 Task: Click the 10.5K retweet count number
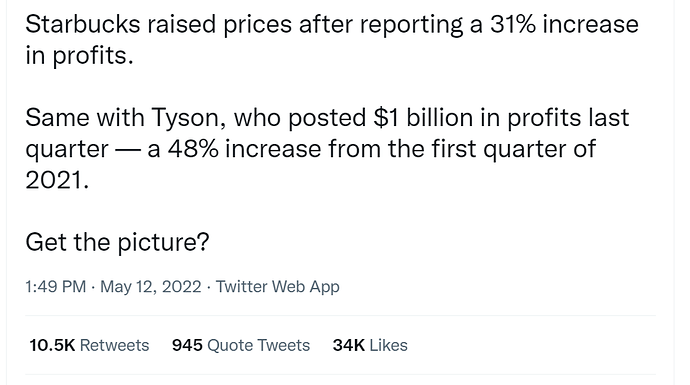click(x=52, y=345)
